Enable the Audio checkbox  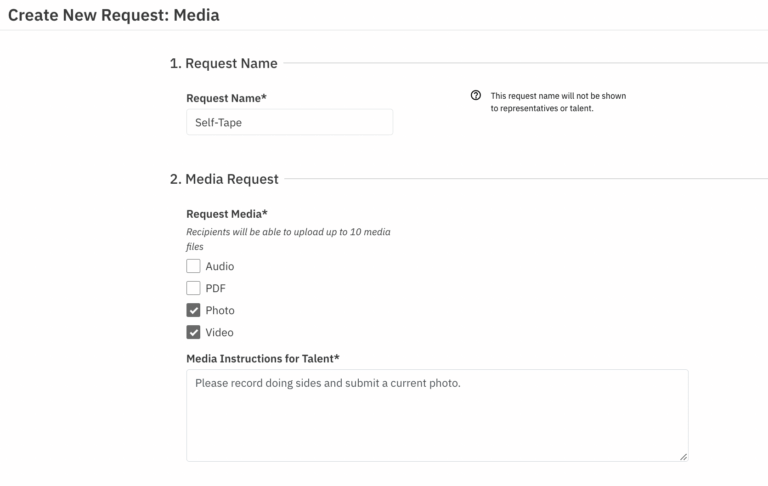(193, 266)
